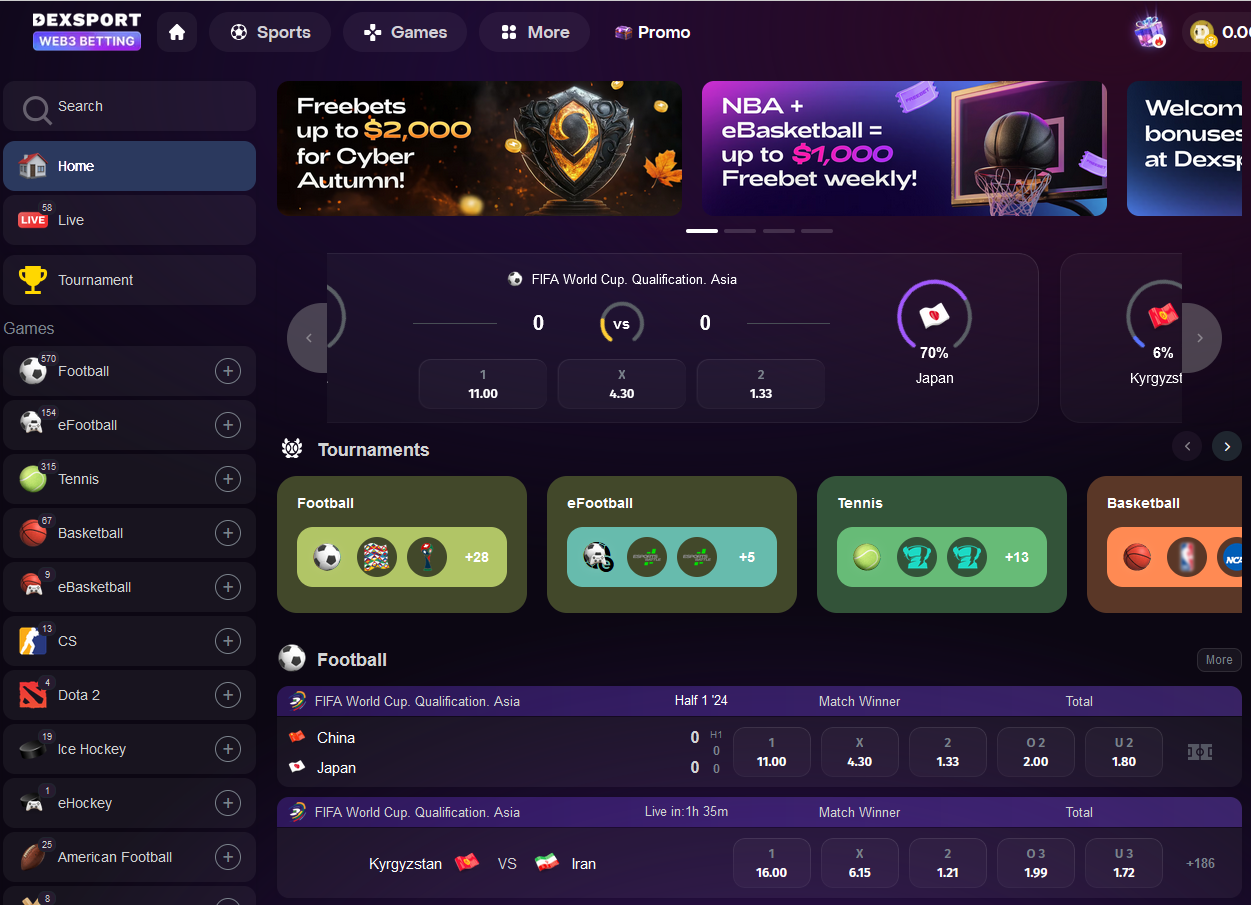The height and width of the screenshot is (905, 1251).
Task: Click the Search field in sidebar
Action: 129,106
